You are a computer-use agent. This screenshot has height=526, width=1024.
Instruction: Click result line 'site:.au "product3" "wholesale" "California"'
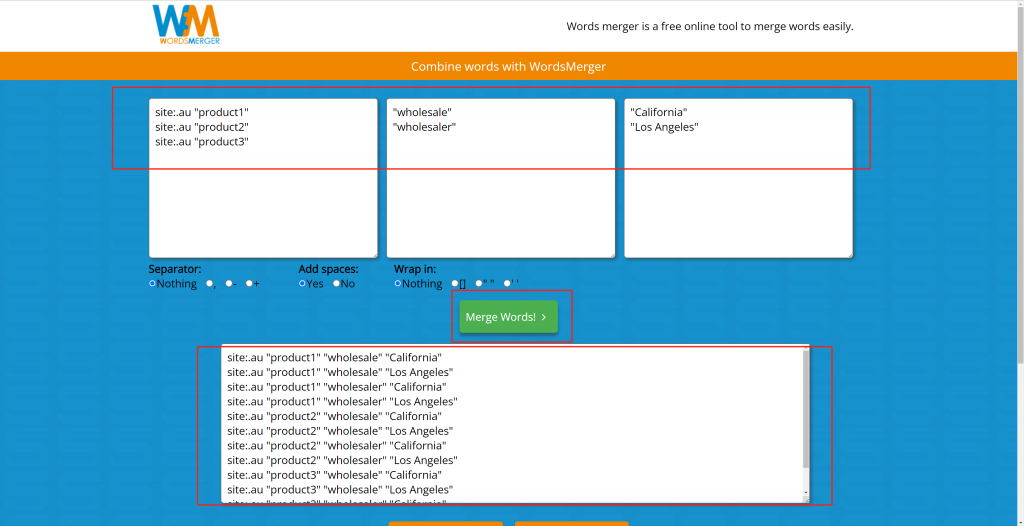point(334,475)
